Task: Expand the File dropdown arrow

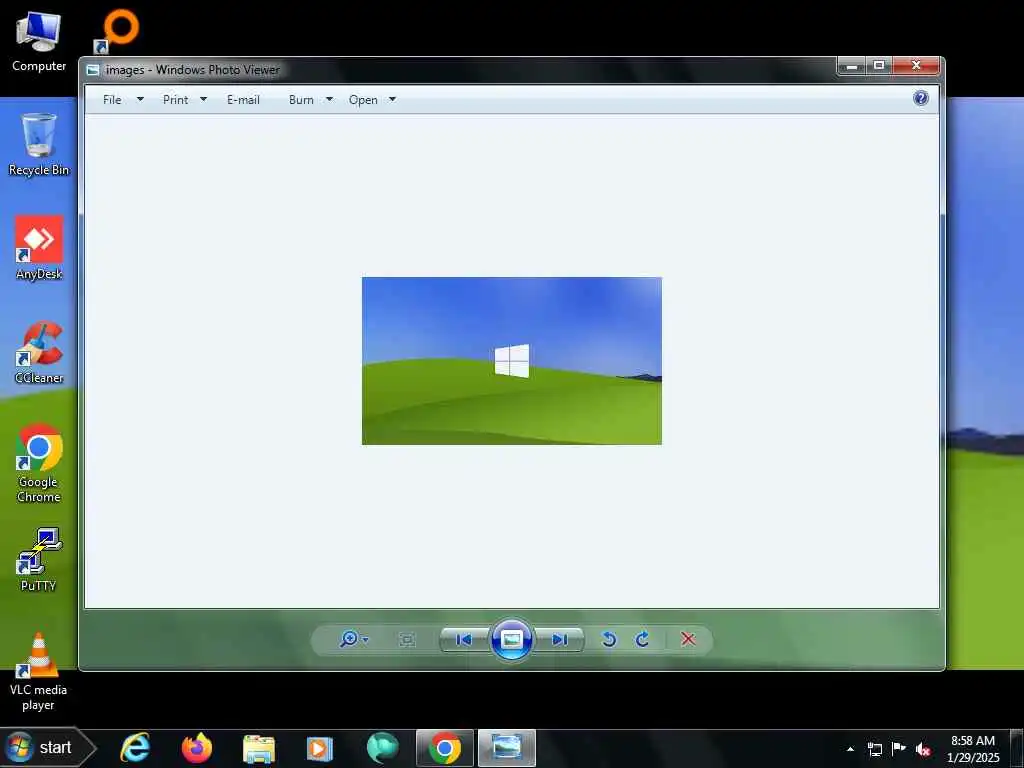Action: coord(140,99)
